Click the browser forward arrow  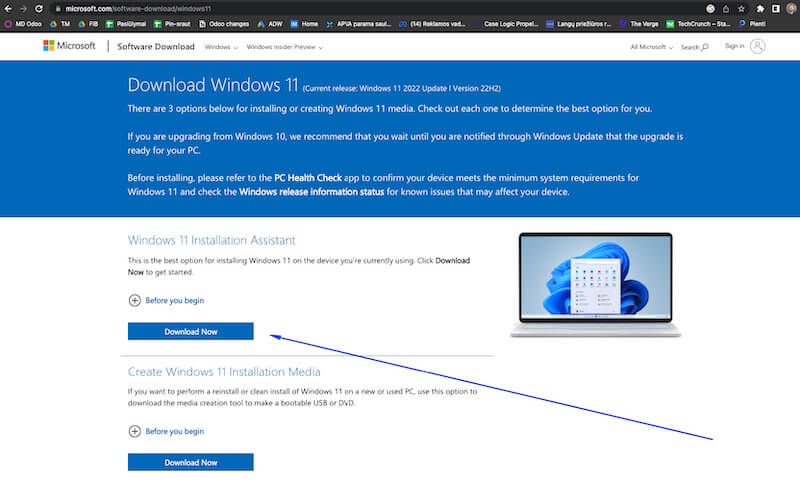coord(23,9)
